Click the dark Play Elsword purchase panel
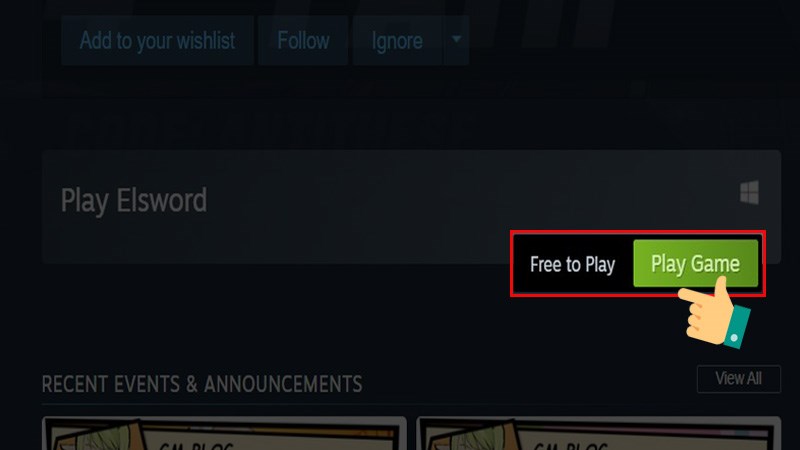 [x=411, y=207]
